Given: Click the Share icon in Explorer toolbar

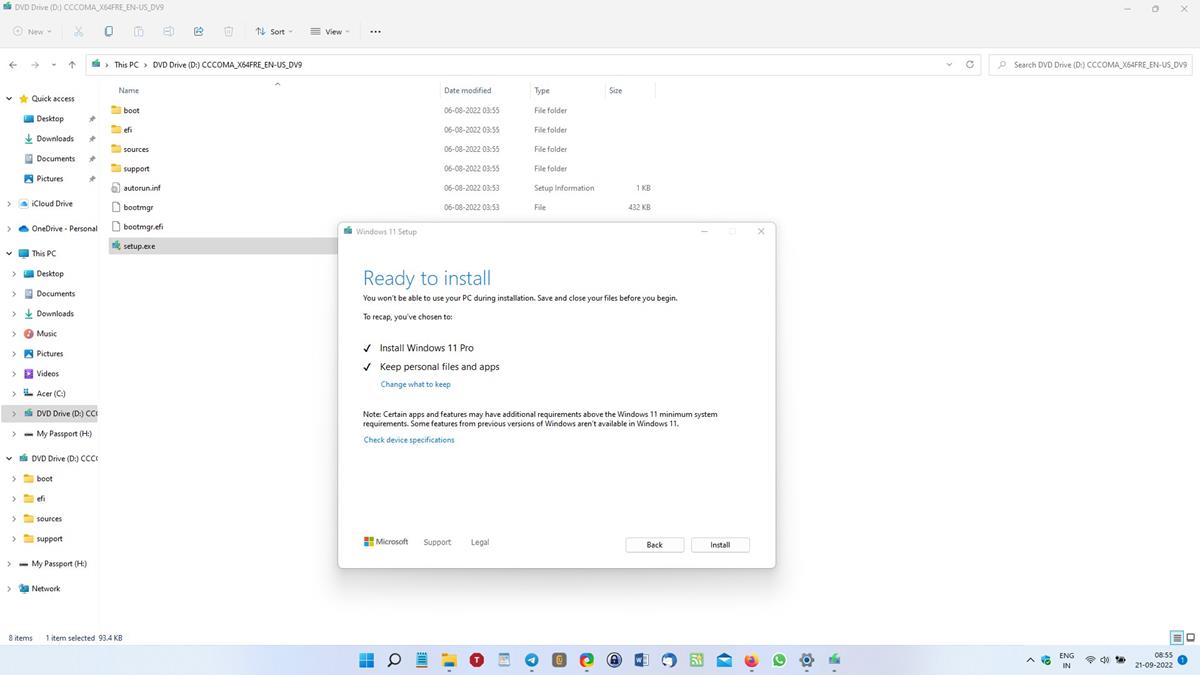Looking at the screenshot, I should pos(198,31).
